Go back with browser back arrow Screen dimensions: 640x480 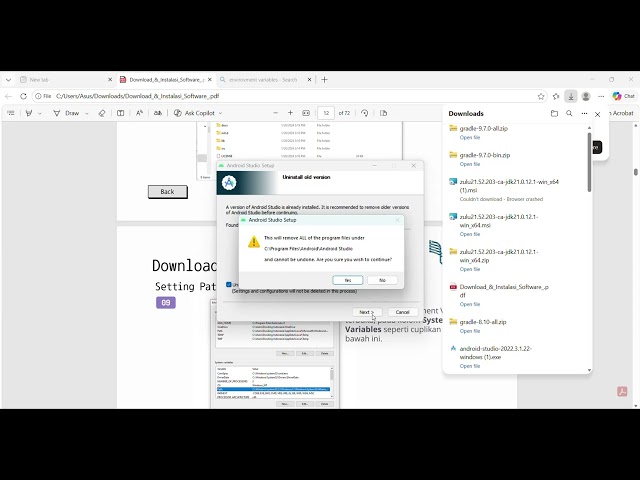9,96
